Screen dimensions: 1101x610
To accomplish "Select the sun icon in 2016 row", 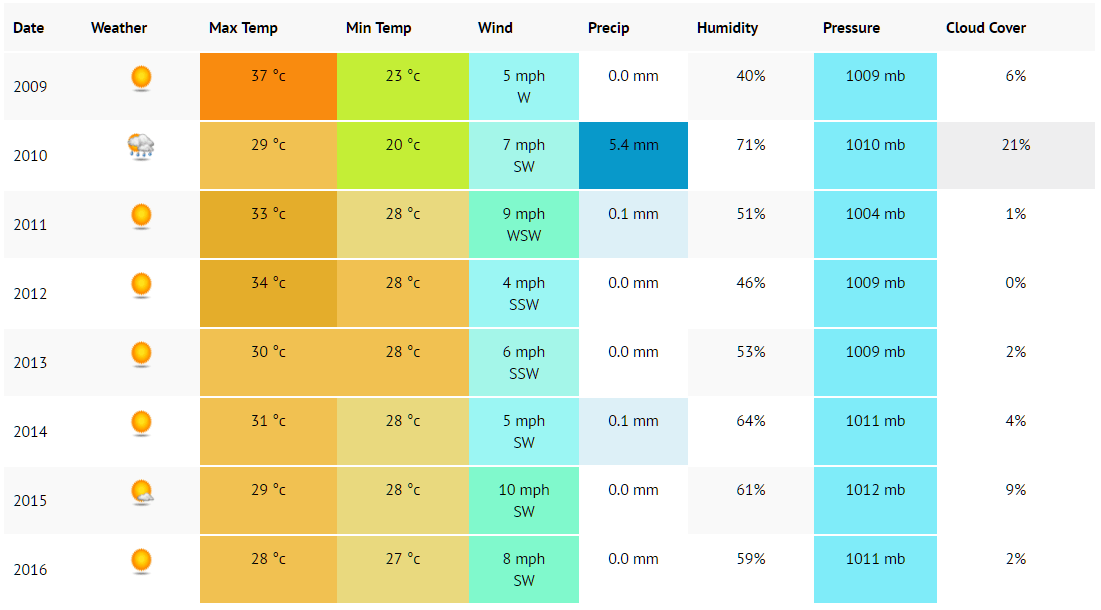I will click(141, 561).
